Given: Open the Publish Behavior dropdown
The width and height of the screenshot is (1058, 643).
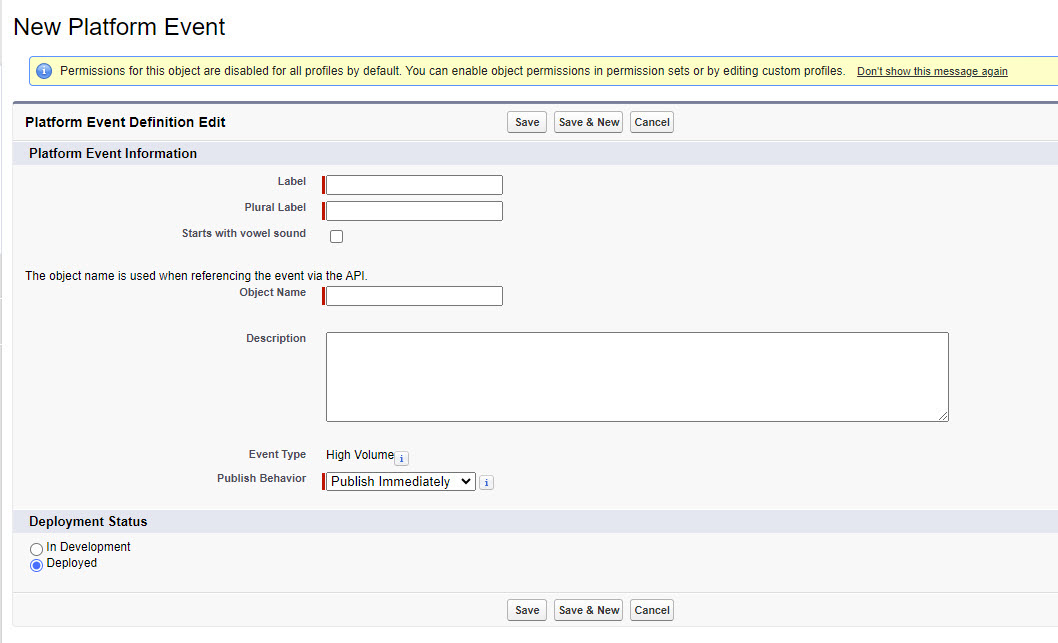Looking at the screenshot, I should 401,482.
